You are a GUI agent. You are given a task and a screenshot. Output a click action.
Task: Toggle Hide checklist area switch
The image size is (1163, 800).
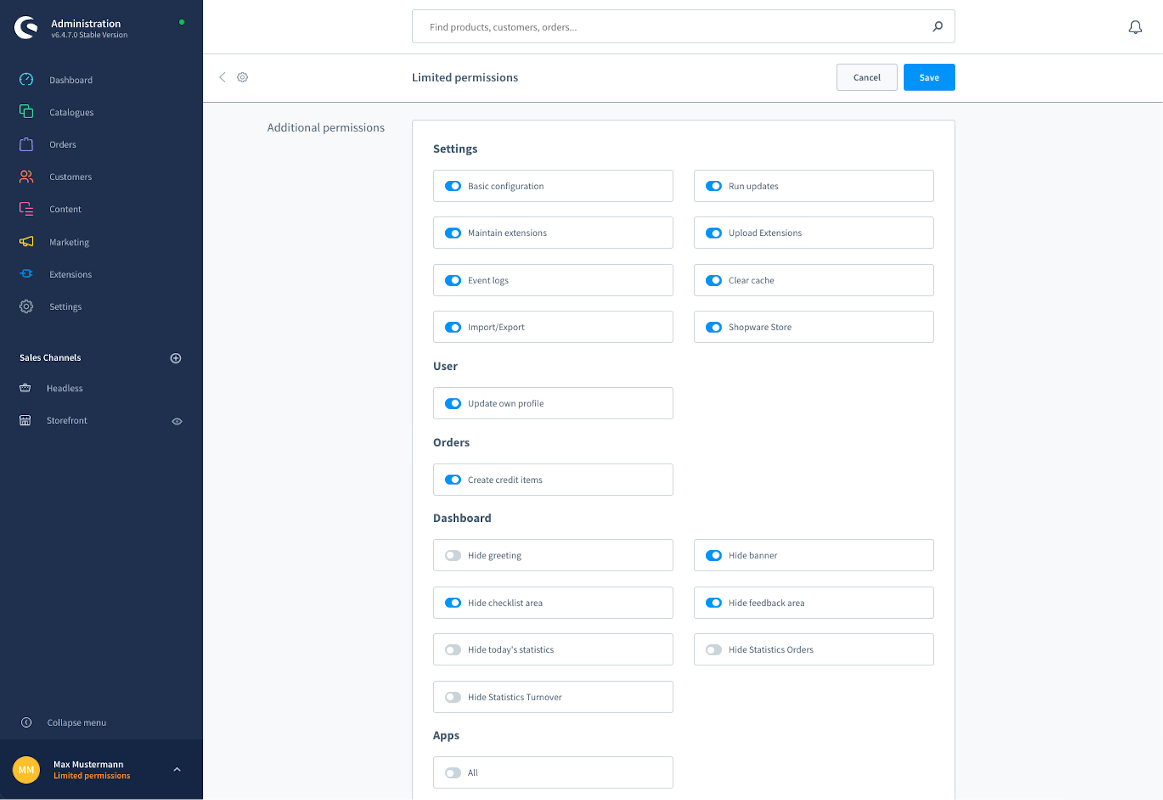pyautogui.click(x=452, y=603)
